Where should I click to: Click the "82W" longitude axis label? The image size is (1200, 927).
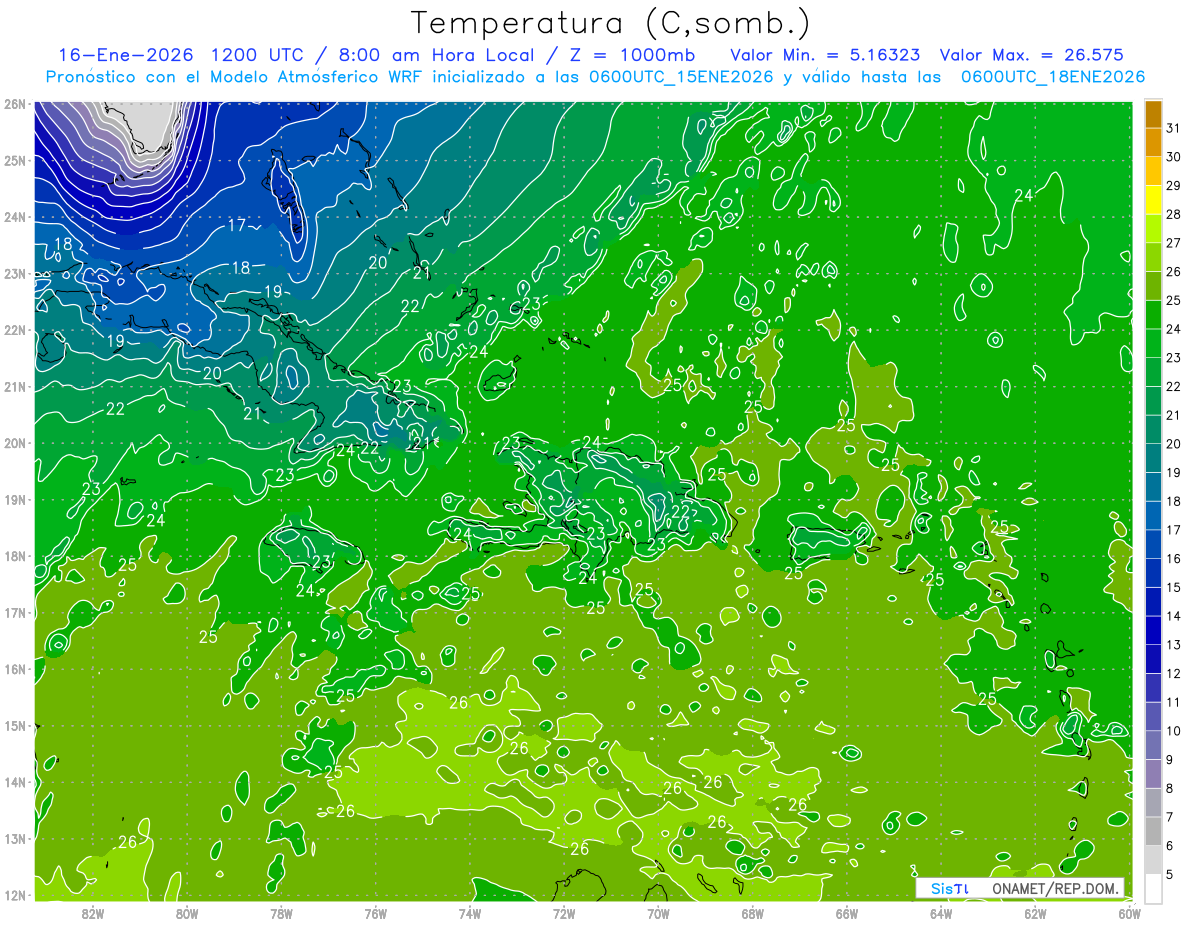click(x=93, y=913)
